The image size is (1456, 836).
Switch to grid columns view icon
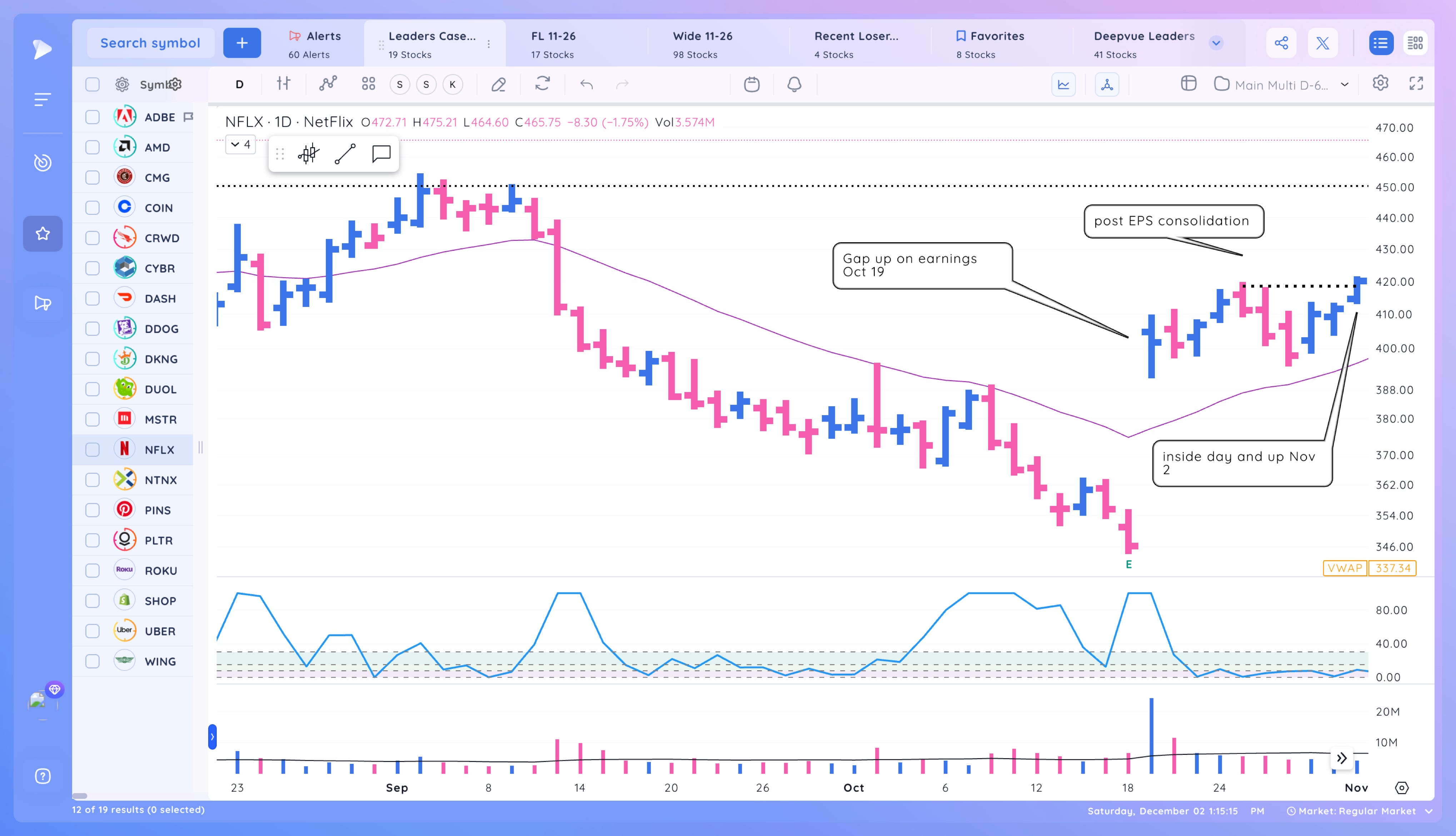tap(1415, 43)
